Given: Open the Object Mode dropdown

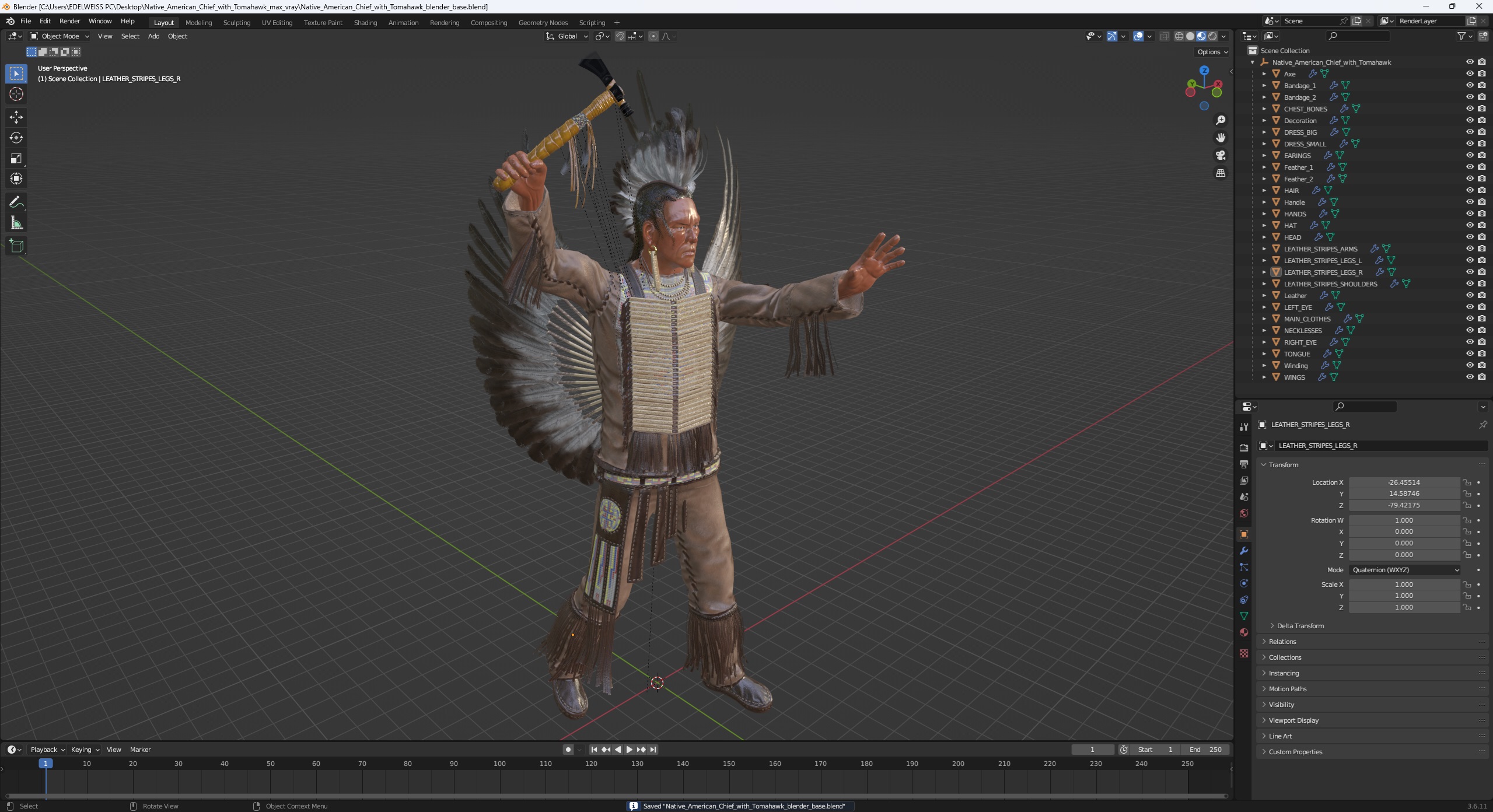Looking at the screenshot, I should pos(60,36).
